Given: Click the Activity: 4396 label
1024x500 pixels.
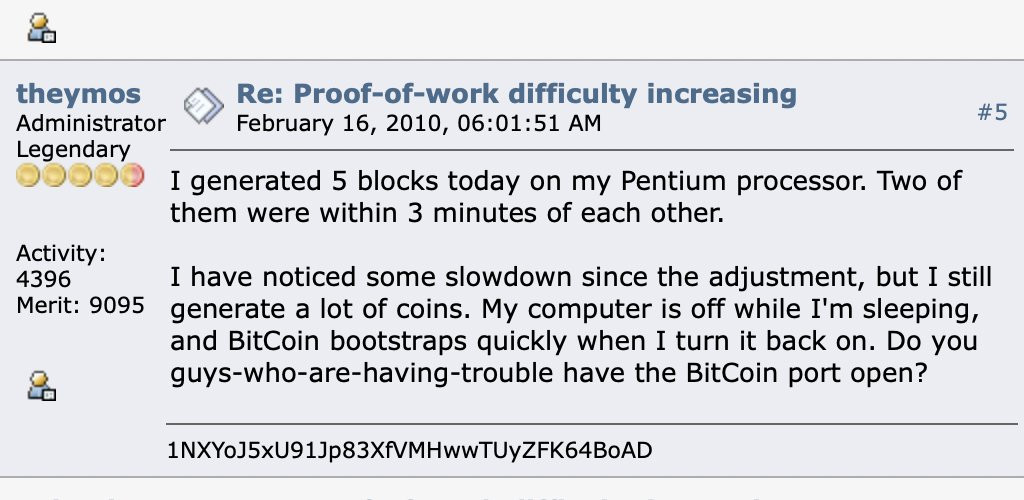Looking at the screenshot, I should tap(61, 266).
